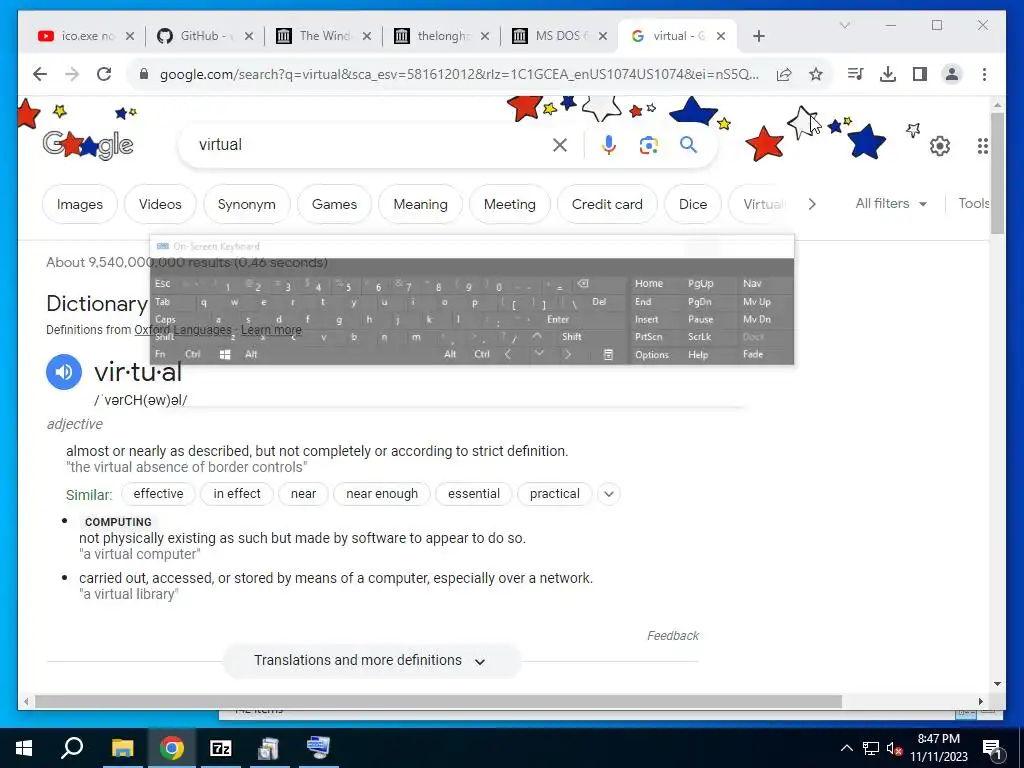This screenshot has height=768, width=1024.
Task: Click the on-screen keyboard menu key
Action: click(608, 355)
